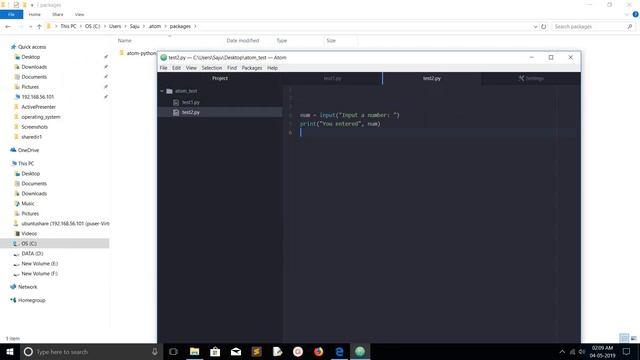Open the Windows Start menu
The image size is (640, 360).
pos(10,351)
